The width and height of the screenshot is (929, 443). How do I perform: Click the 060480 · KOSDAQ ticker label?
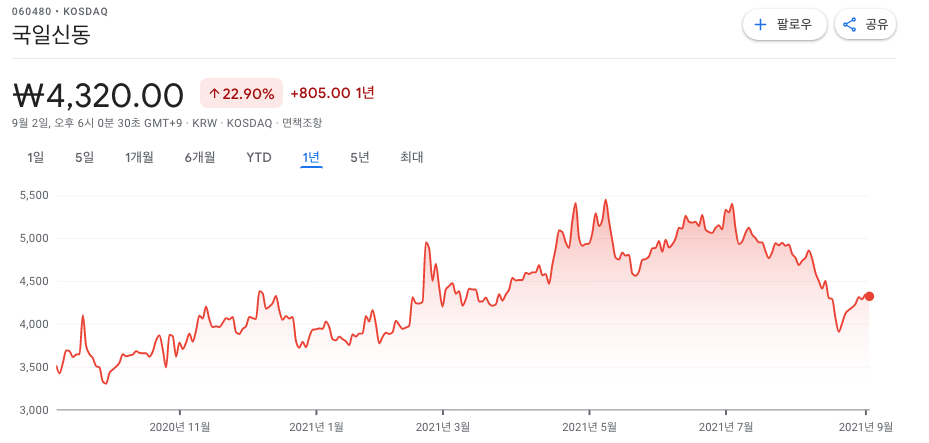point(60,12)
